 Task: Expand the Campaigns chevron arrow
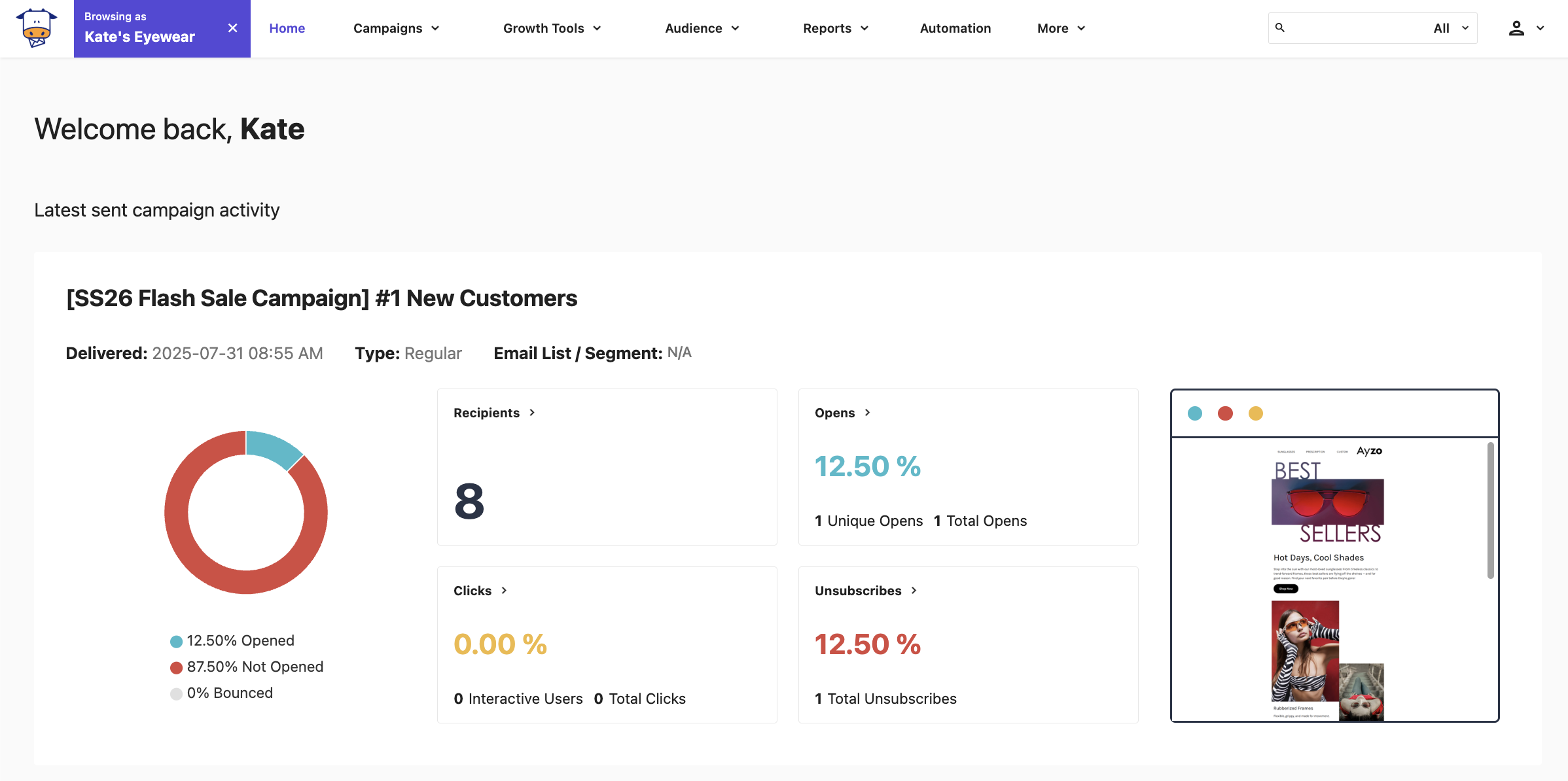pos(435,28)
